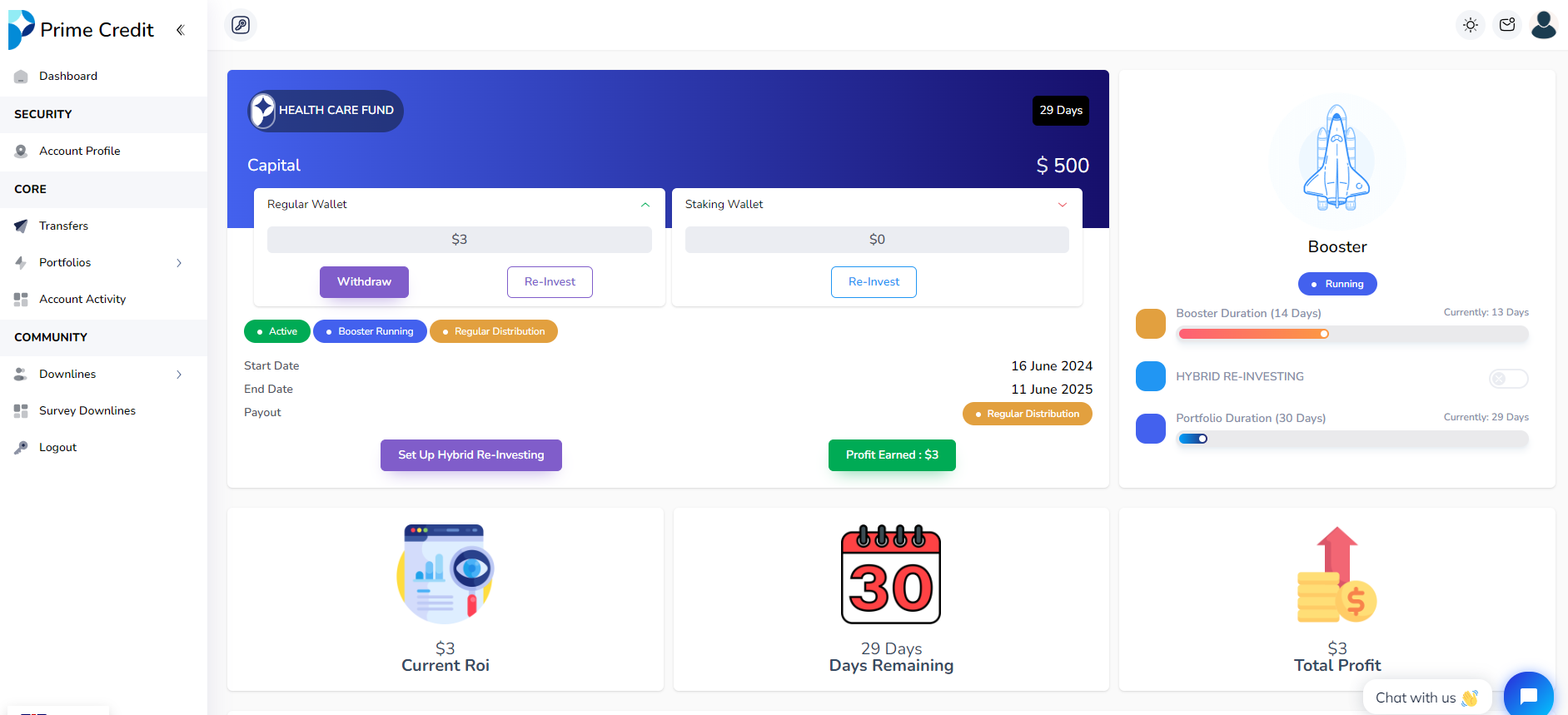Open the chat bubble widget
The height and width of the screenshot is (715, 1568).
click(1528, 696)
